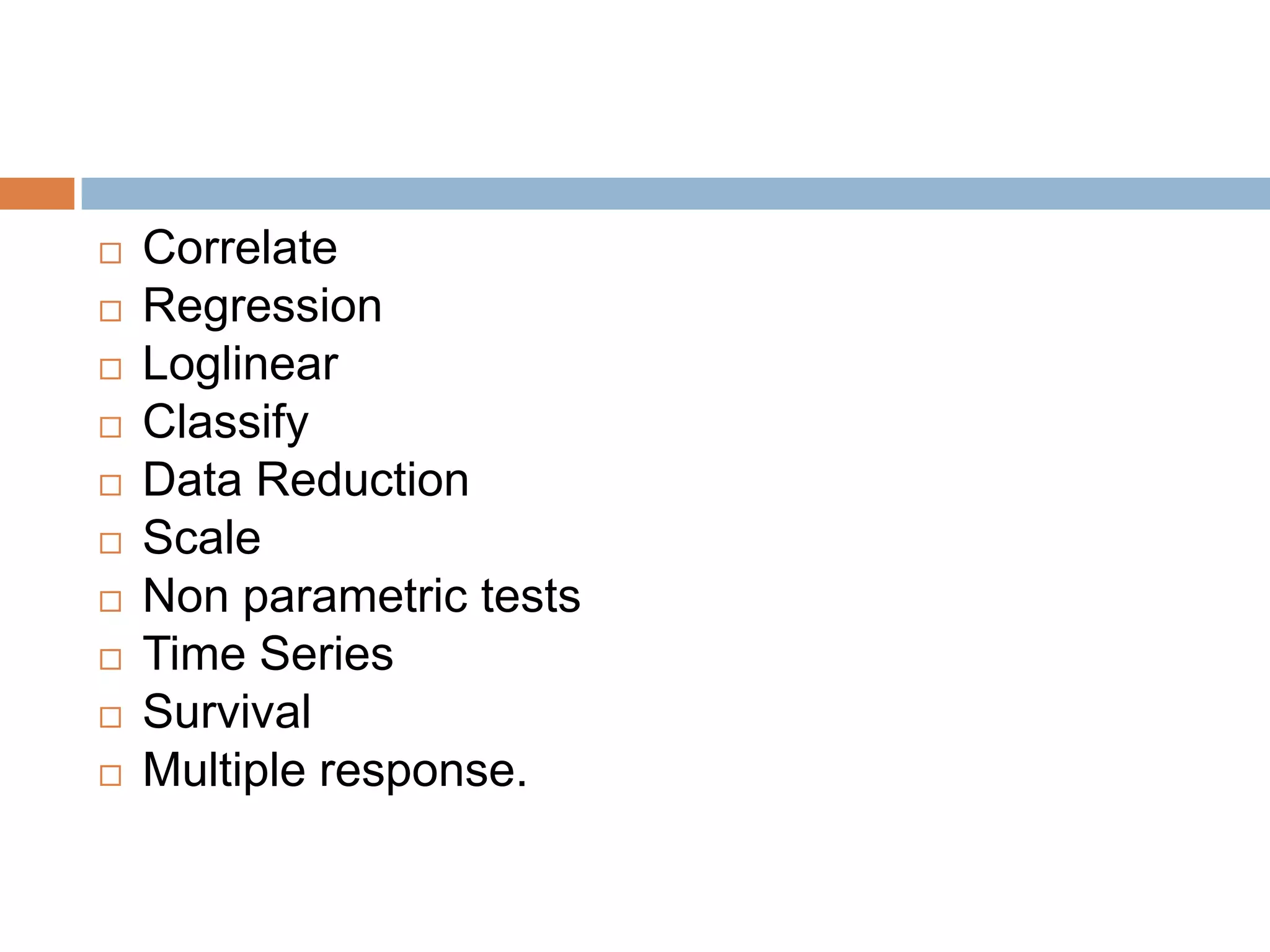Click the Multiple response text
This screenshot has width=1270, height=952.
tap(335, 770)
